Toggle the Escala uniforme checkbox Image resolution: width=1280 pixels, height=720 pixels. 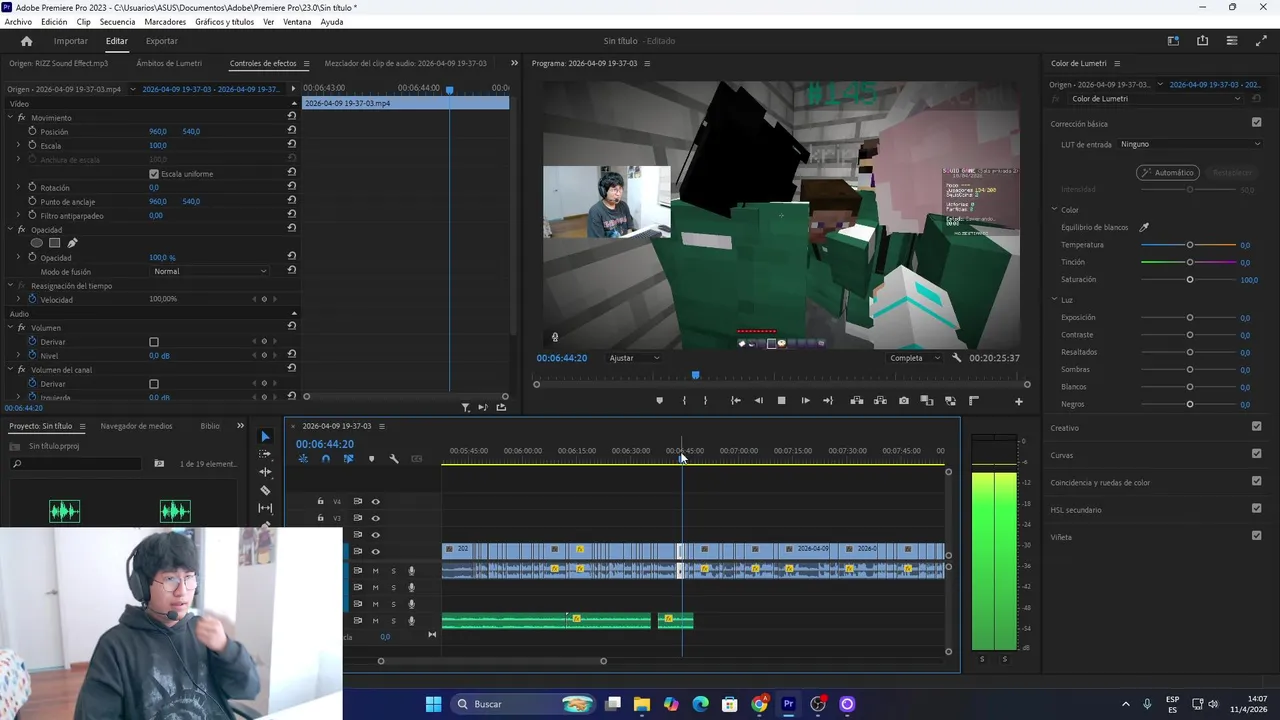tap(154, 174)
